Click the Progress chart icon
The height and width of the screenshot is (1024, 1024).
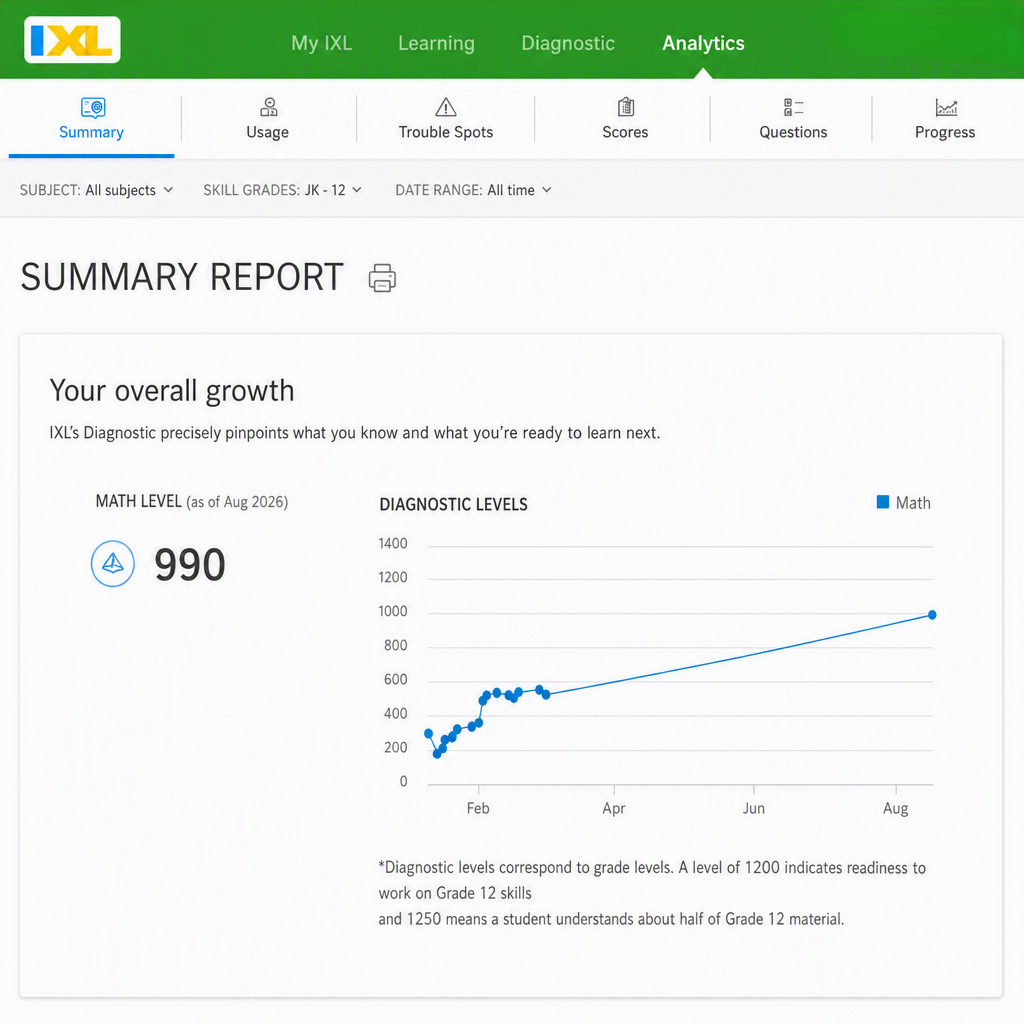(x=946, y=107)
